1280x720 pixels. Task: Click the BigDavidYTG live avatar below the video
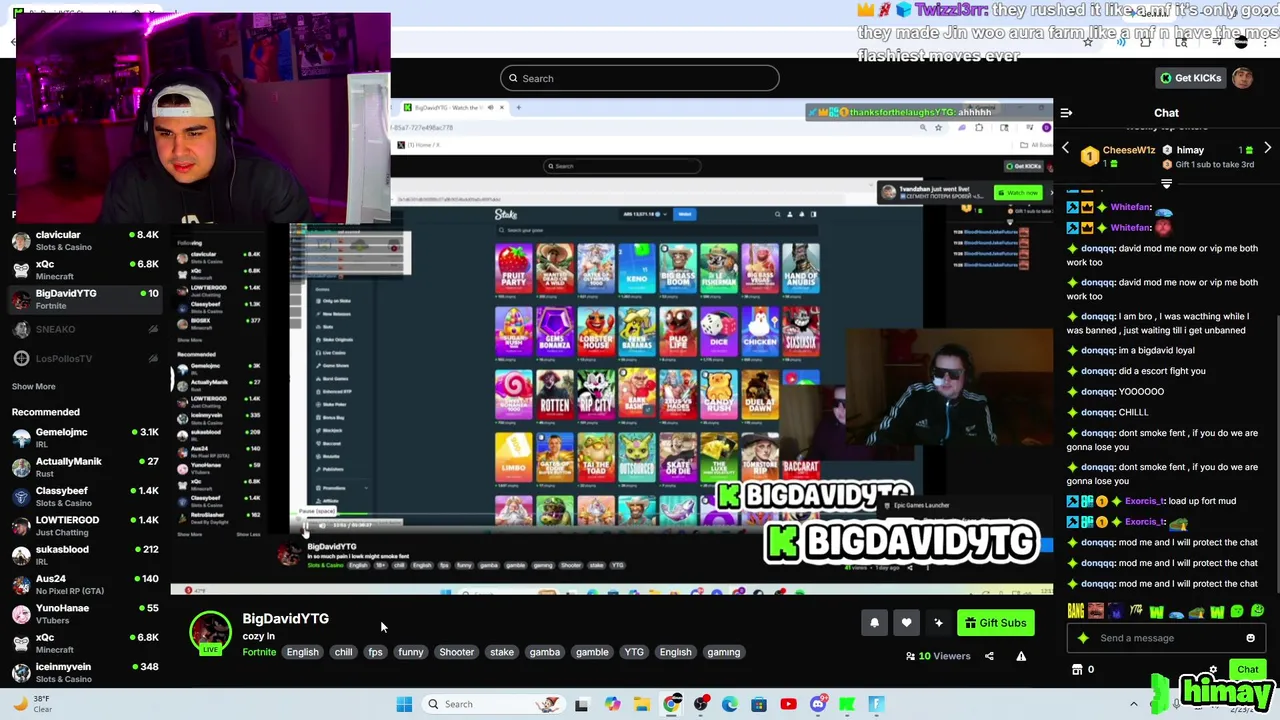click(210, 632)
